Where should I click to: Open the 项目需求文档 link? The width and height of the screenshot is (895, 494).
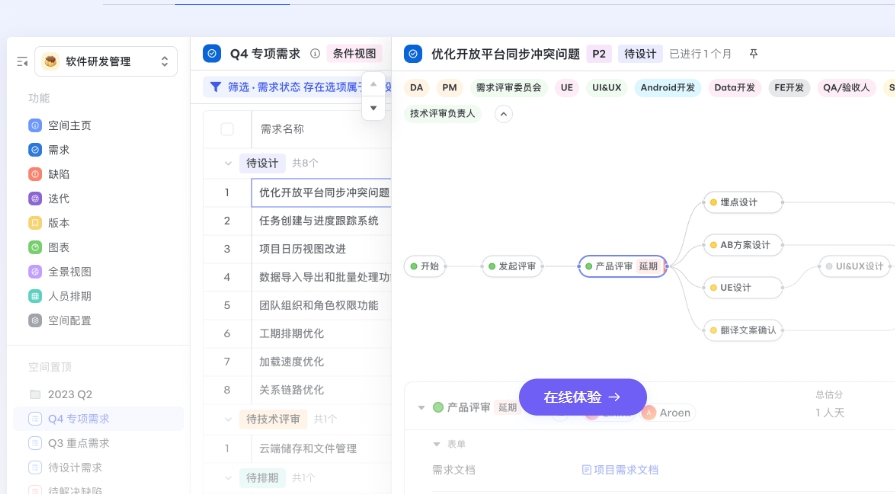[x=620, y=470]
